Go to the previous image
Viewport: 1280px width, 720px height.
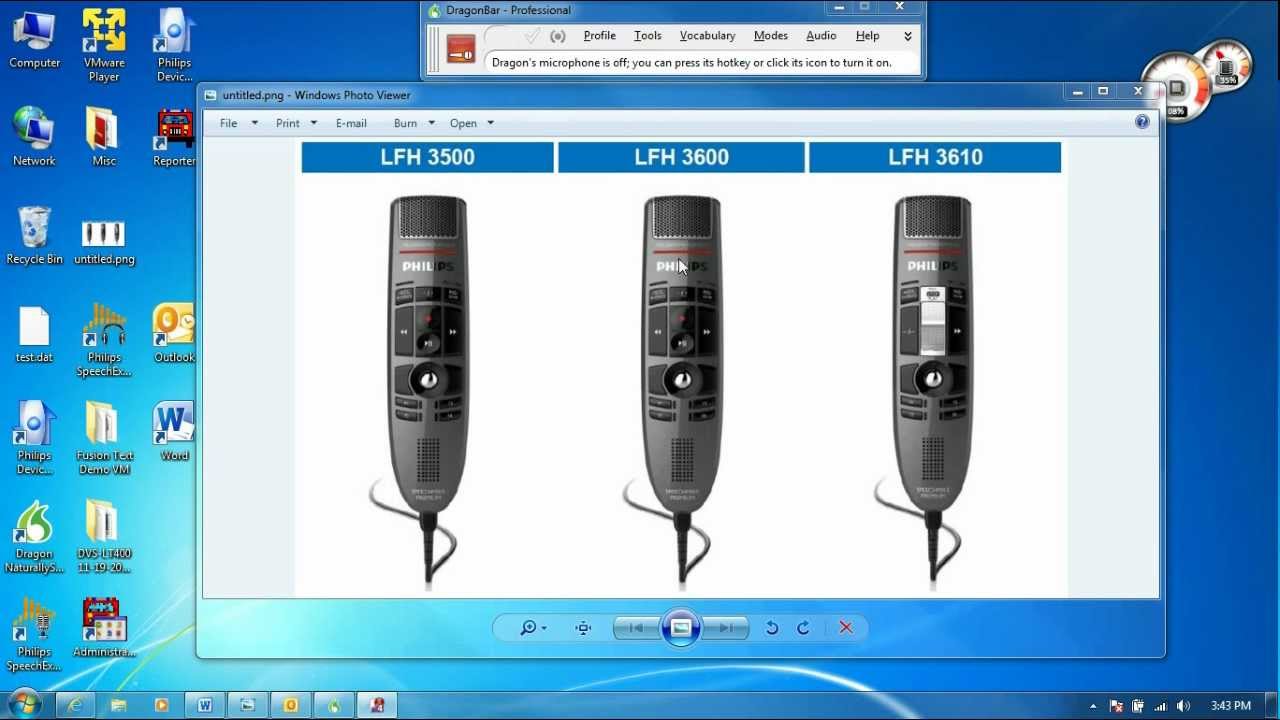(x=636, y=628)
